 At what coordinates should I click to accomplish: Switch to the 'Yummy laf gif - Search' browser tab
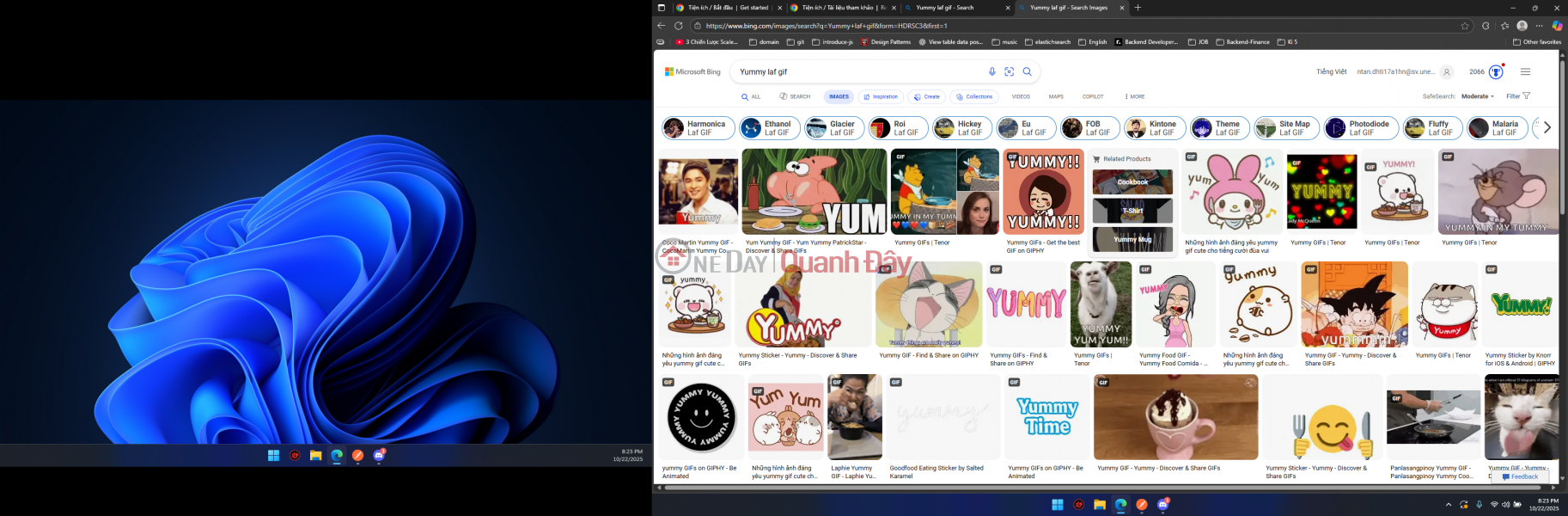pos(954,8)
